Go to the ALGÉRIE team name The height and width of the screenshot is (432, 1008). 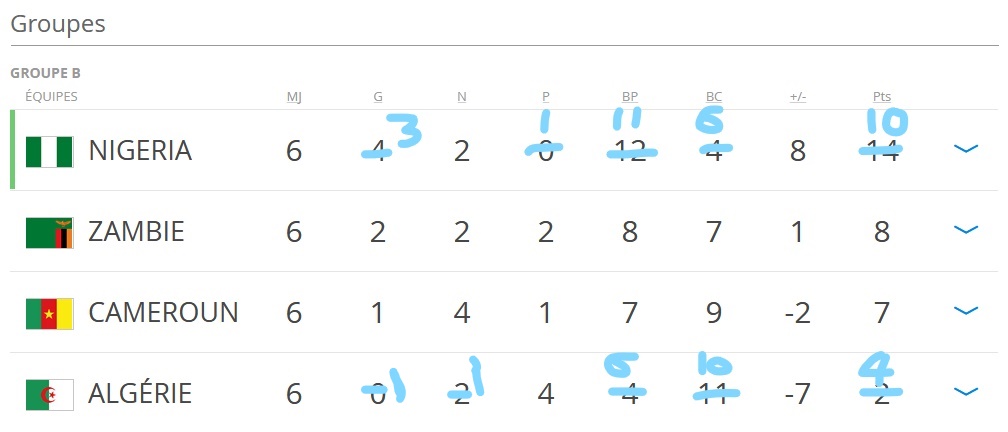pyautogui.click(x=140, y=394)
